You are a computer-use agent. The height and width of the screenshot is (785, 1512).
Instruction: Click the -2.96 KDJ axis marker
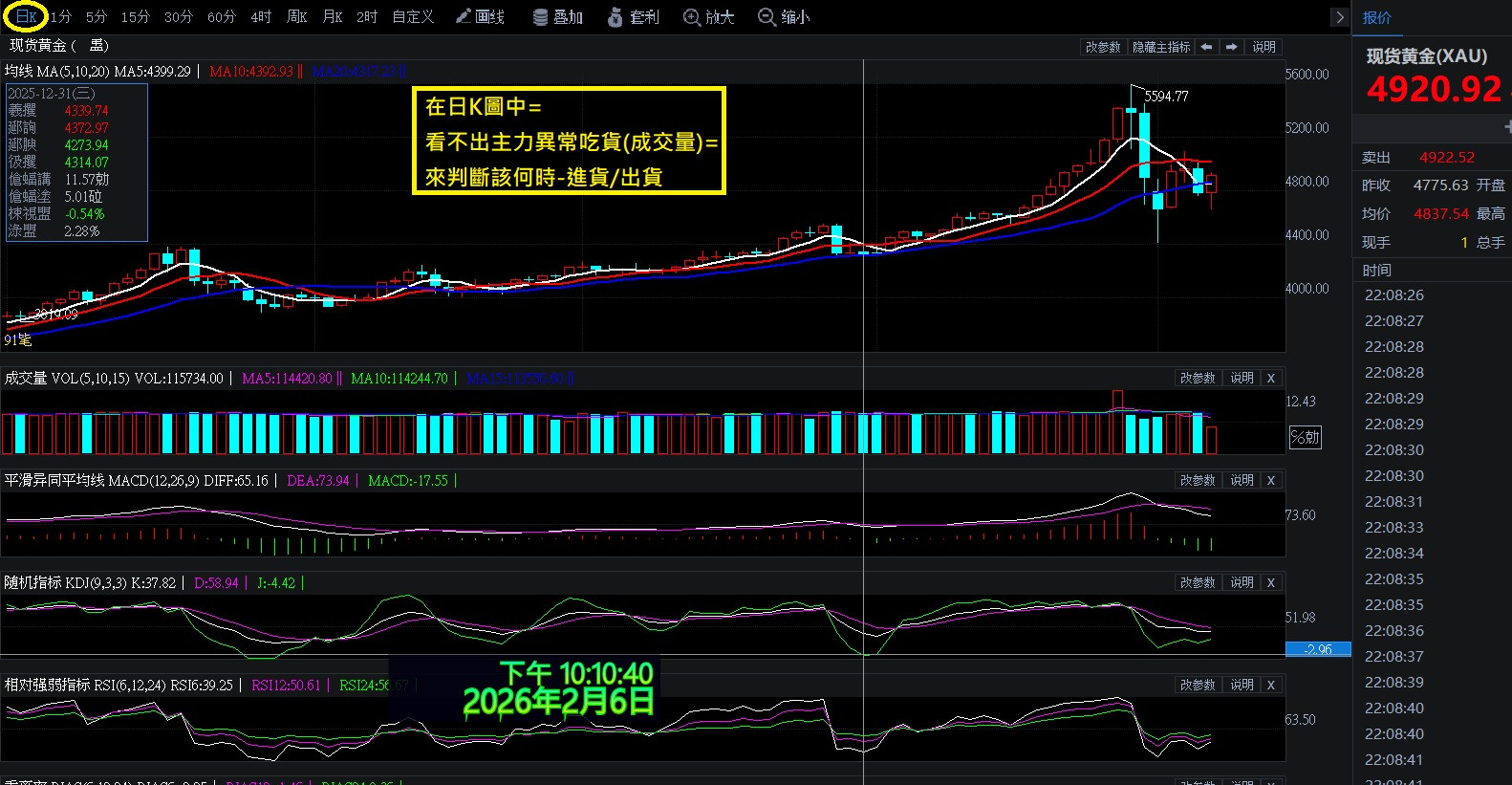coord(1318,649)
